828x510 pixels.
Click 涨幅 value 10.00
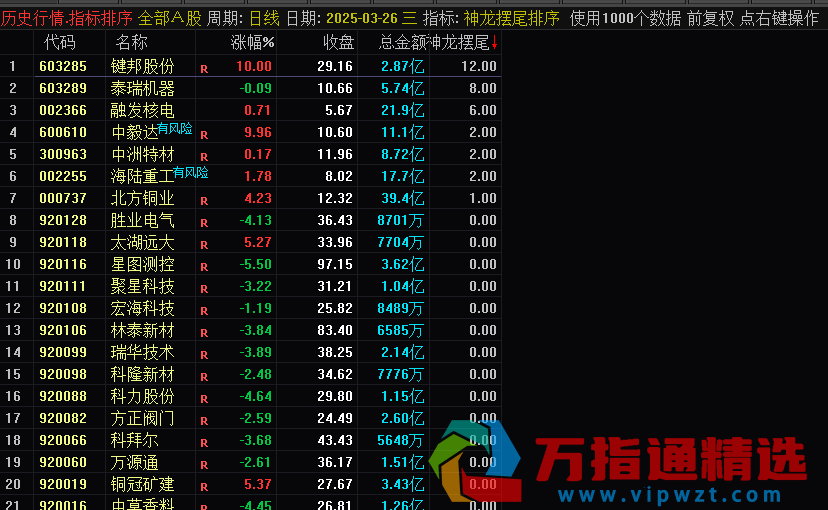(x=253, y=66)
